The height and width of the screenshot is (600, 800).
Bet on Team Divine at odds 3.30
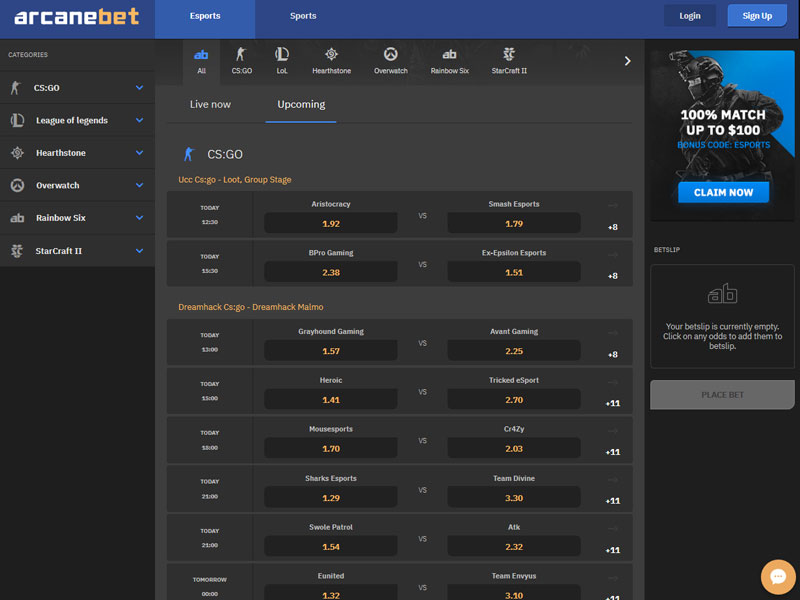click(x=514, y=497)
